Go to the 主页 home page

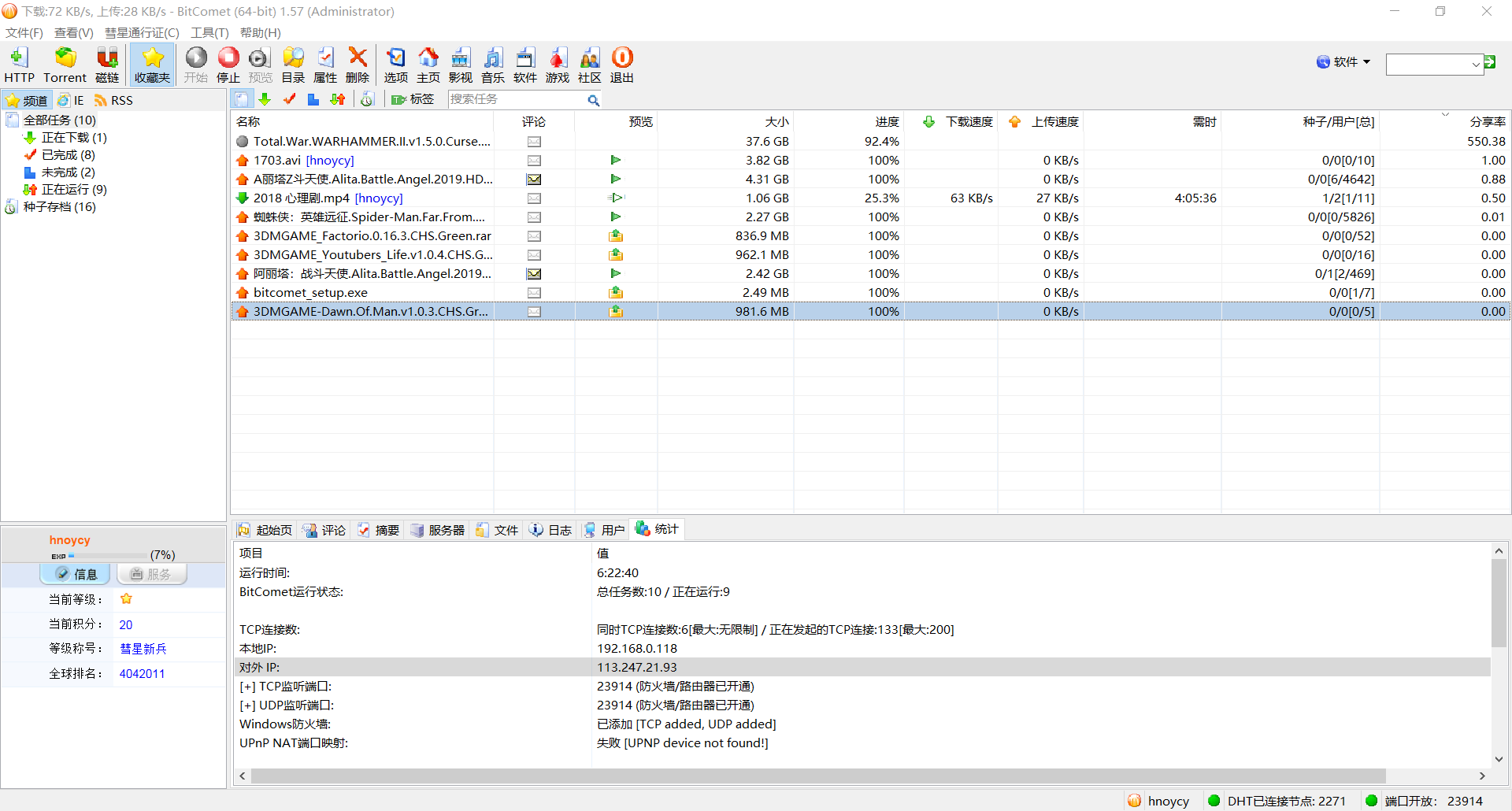(x=428, y=65)
